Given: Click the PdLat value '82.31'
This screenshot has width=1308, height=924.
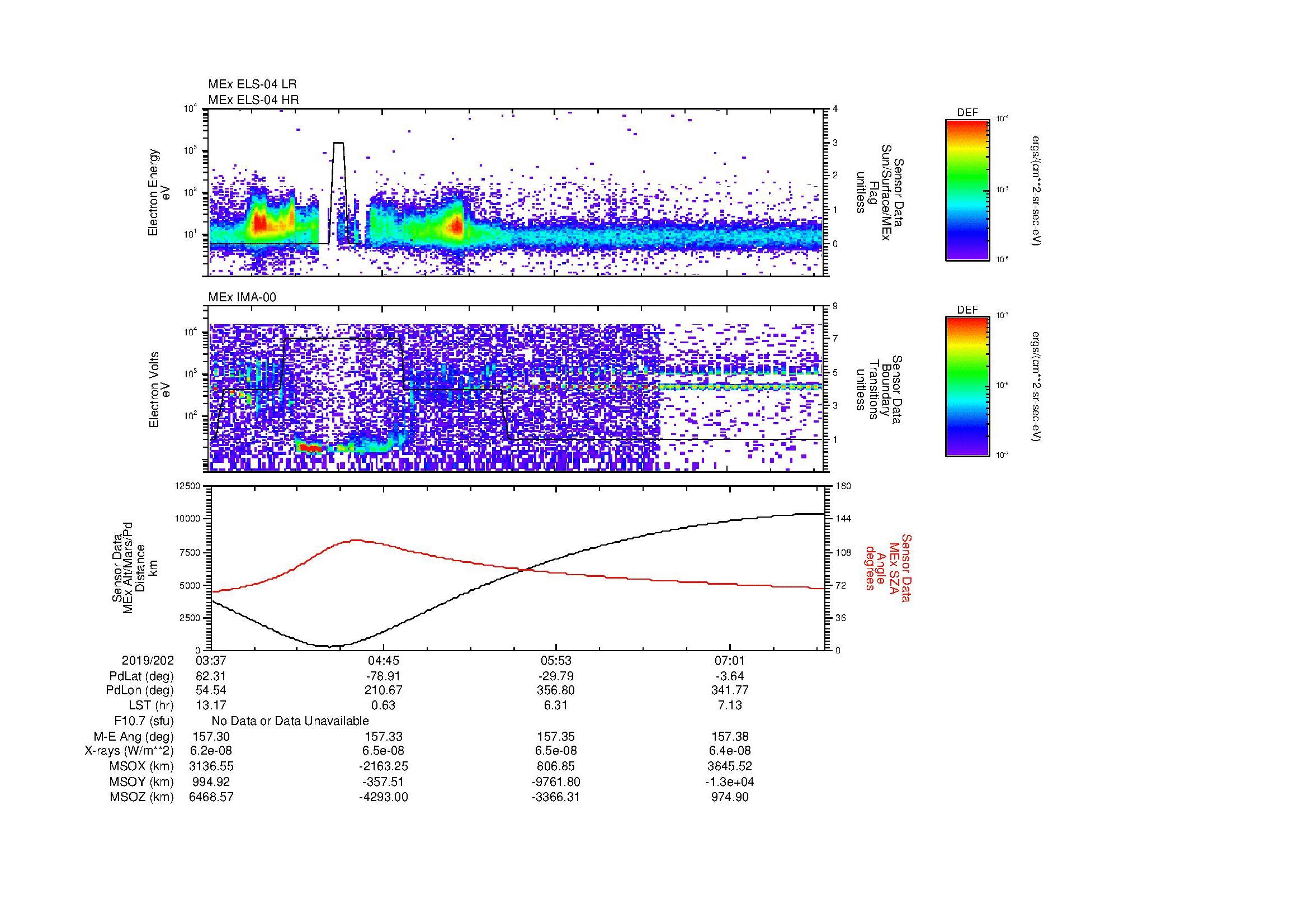Looking at the screenshot, I should [211, 676].
